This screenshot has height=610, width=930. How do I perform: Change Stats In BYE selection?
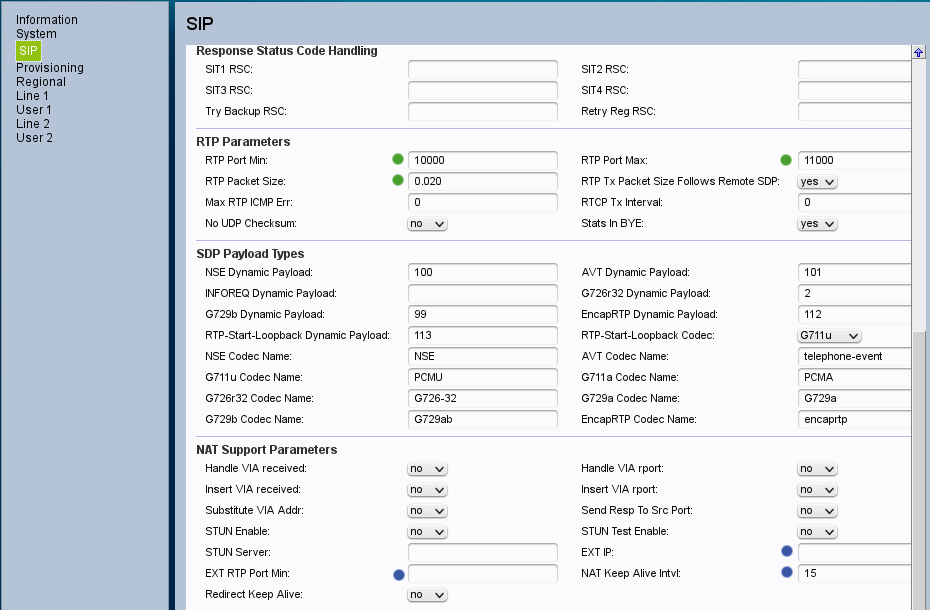pyautogui.click(x=817, y=224)
